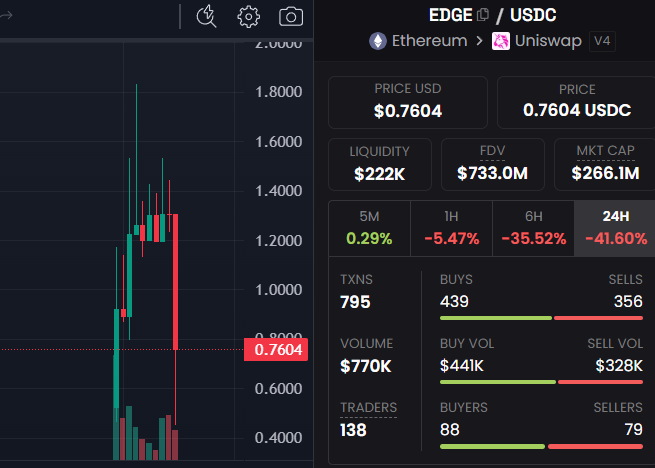This screenshot has width=655, height=468.
Task: Click the 1.8000 price axis label
Action: point(278,92)
